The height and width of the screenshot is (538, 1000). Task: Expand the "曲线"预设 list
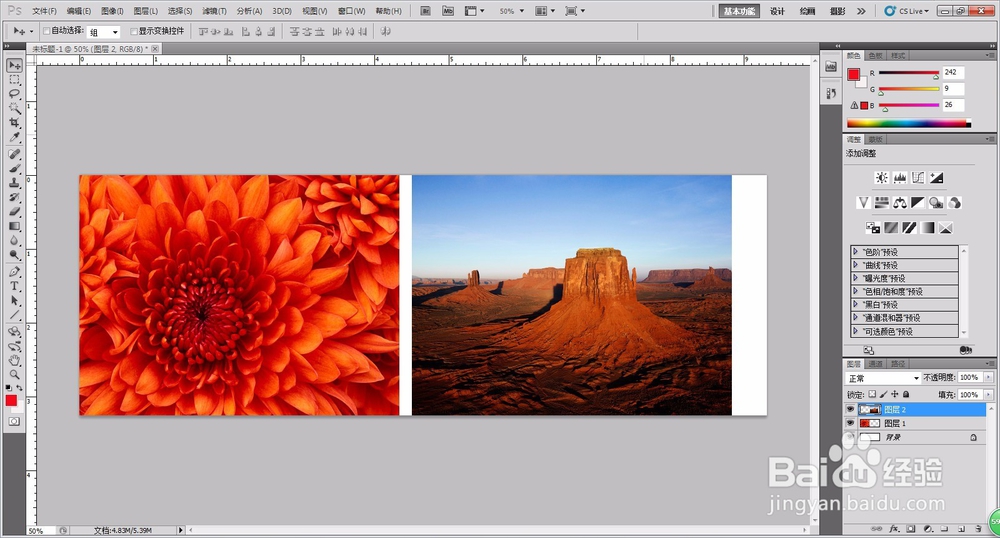tap(855, 265)
